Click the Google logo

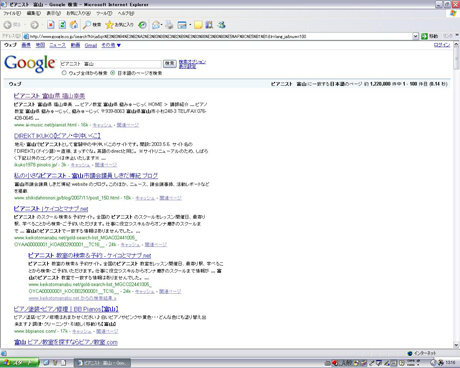click(30, 64)
